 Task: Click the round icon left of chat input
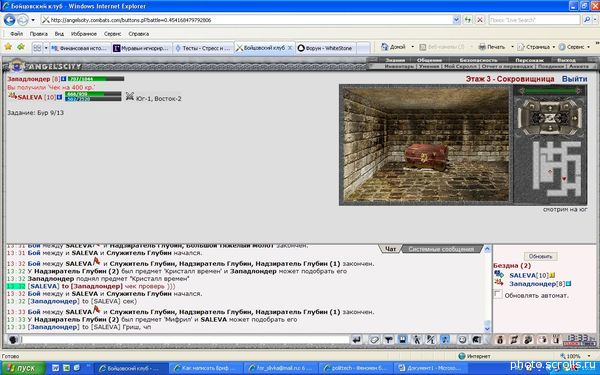point(13,339)
